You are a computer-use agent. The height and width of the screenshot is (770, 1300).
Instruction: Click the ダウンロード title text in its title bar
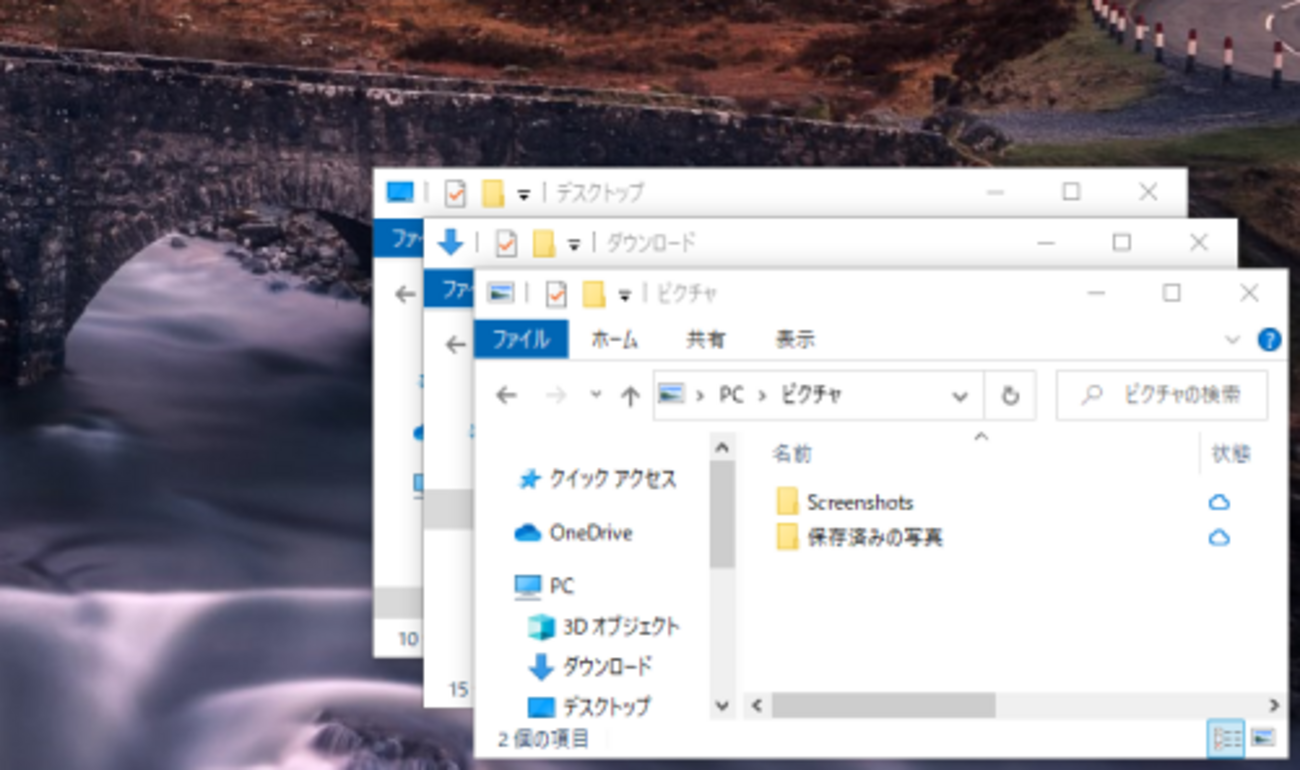651,243
